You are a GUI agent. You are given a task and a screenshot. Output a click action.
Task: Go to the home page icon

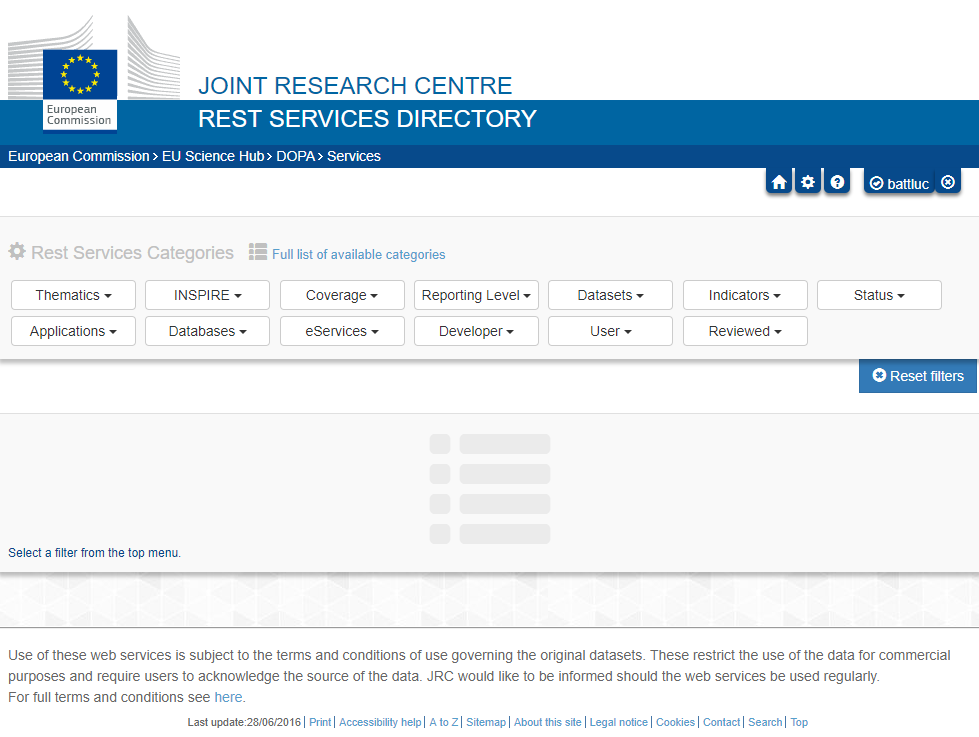click(x=779, y=182)
